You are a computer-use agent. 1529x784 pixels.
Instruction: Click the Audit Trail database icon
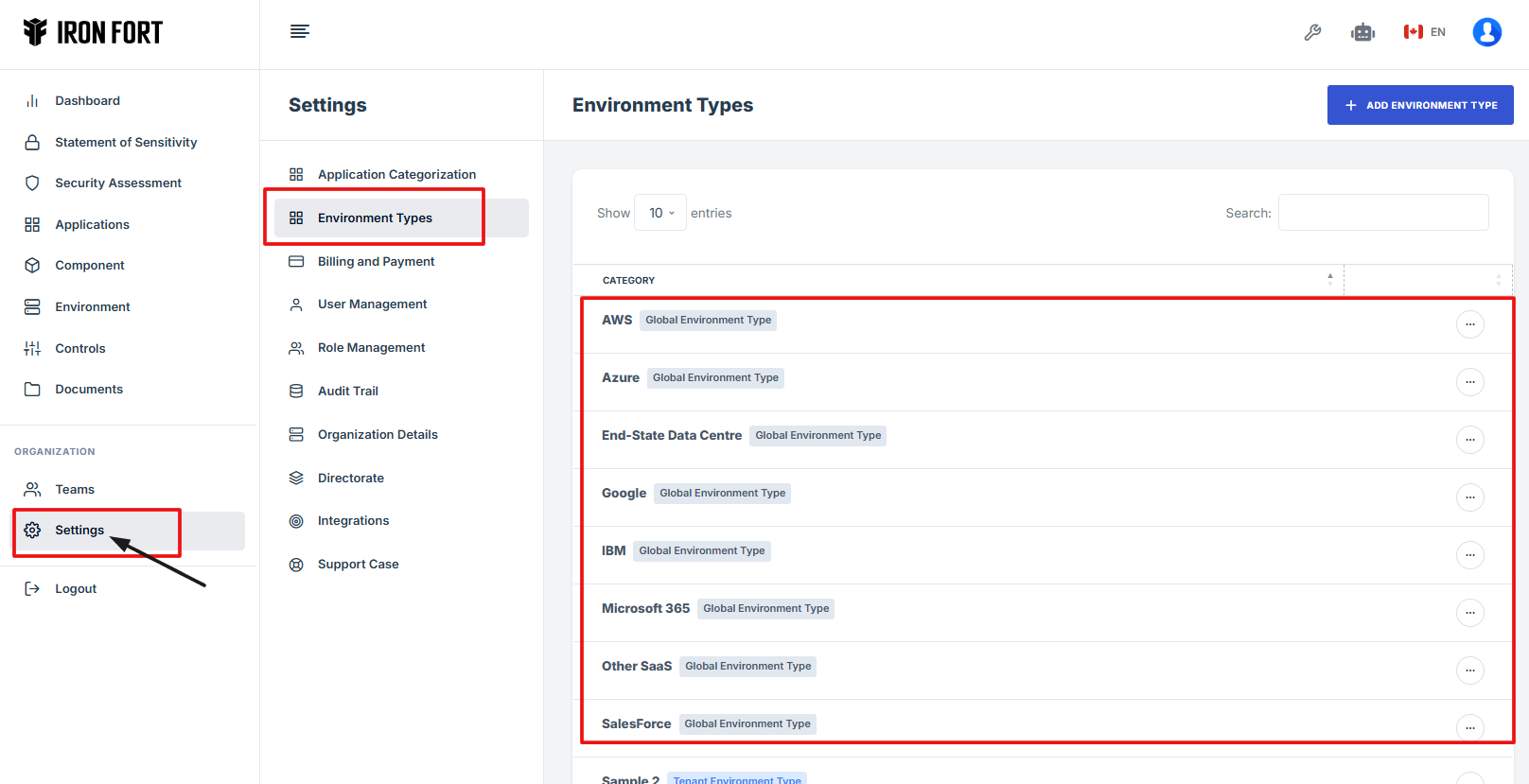(296, 392)
